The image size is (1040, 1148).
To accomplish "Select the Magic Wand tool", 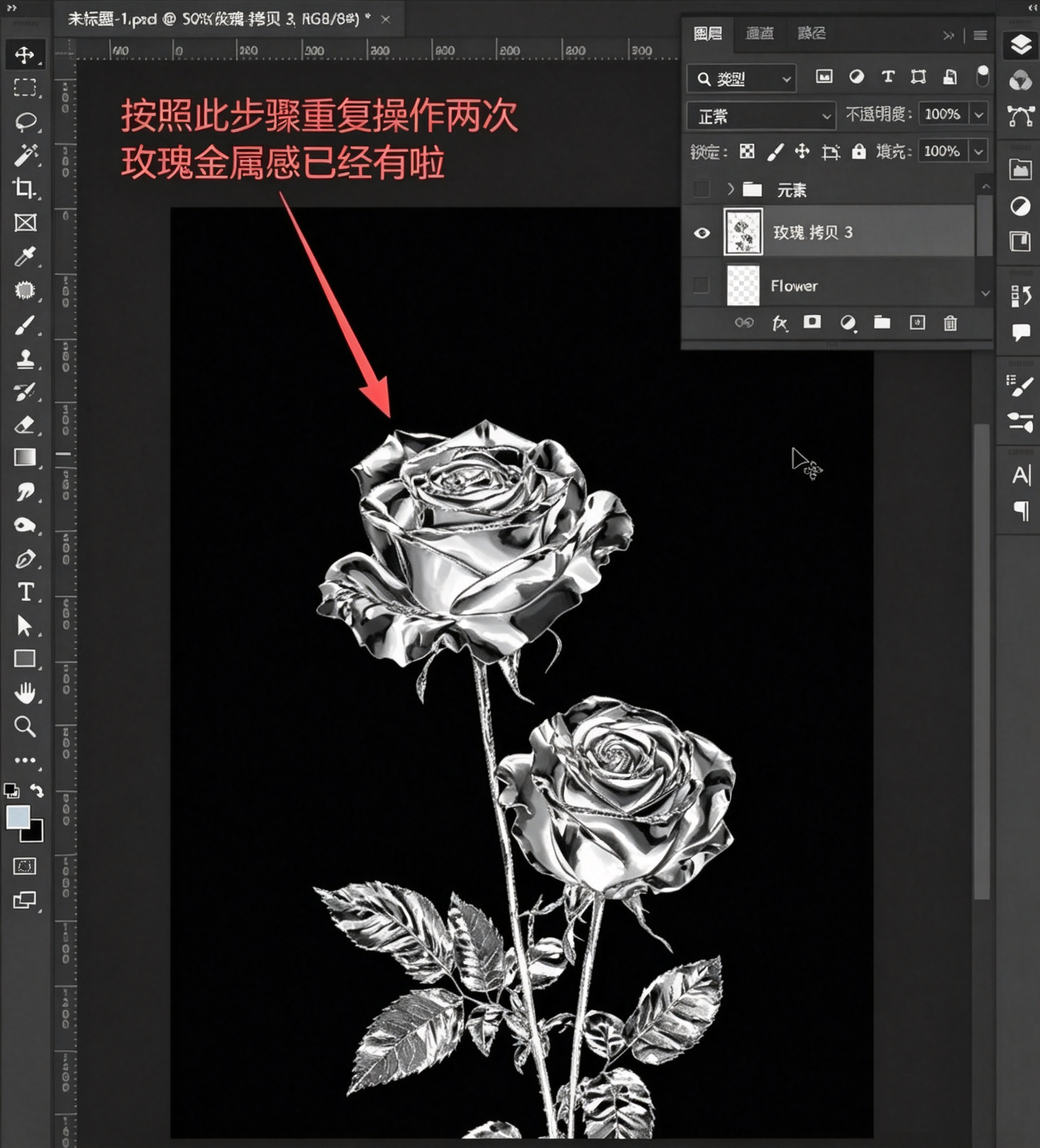I will [x=25, y=155].
